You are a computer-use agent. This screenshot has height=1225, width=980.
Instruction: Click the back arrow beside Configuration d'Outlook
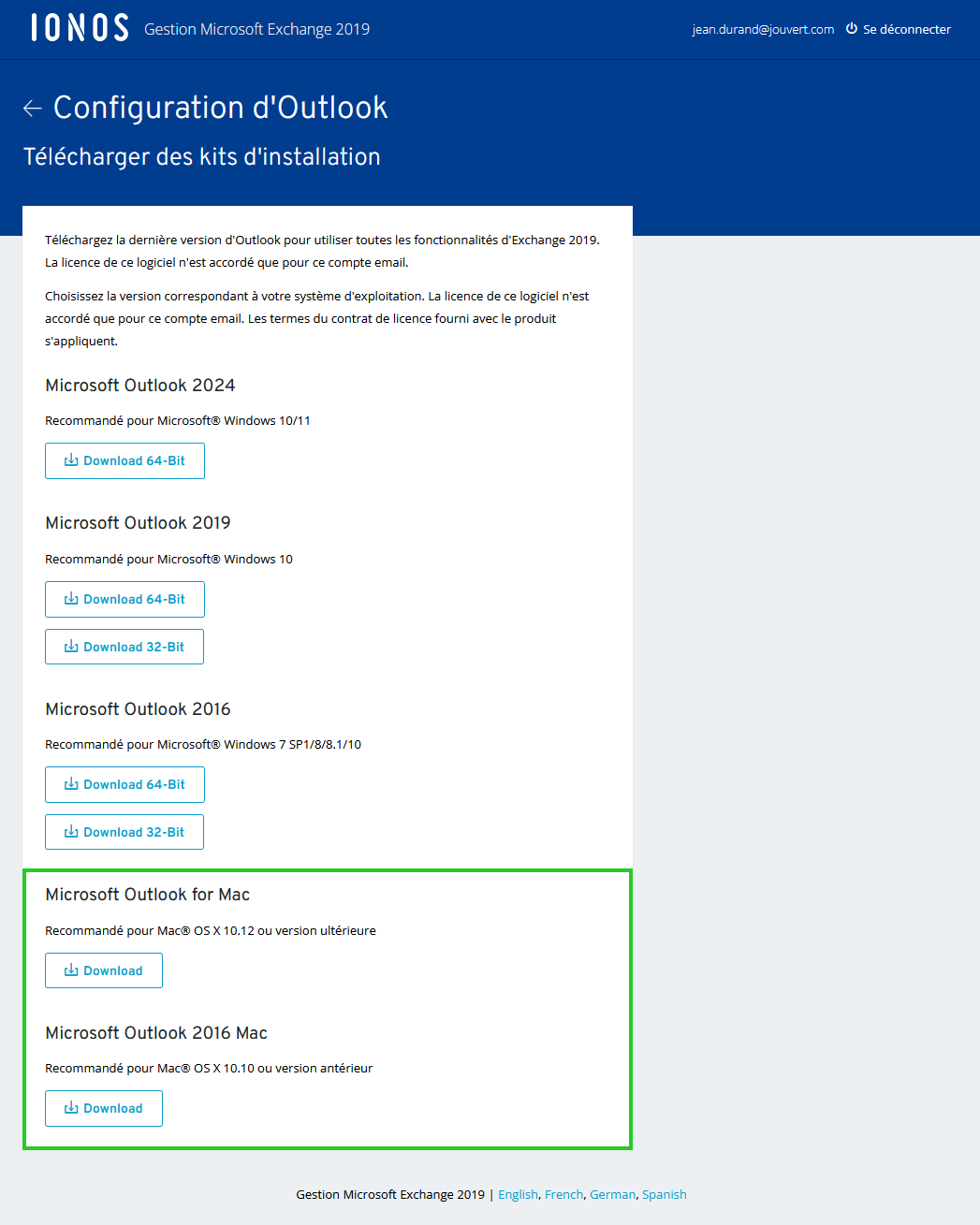pyautogui.click(x=33, y=109)
